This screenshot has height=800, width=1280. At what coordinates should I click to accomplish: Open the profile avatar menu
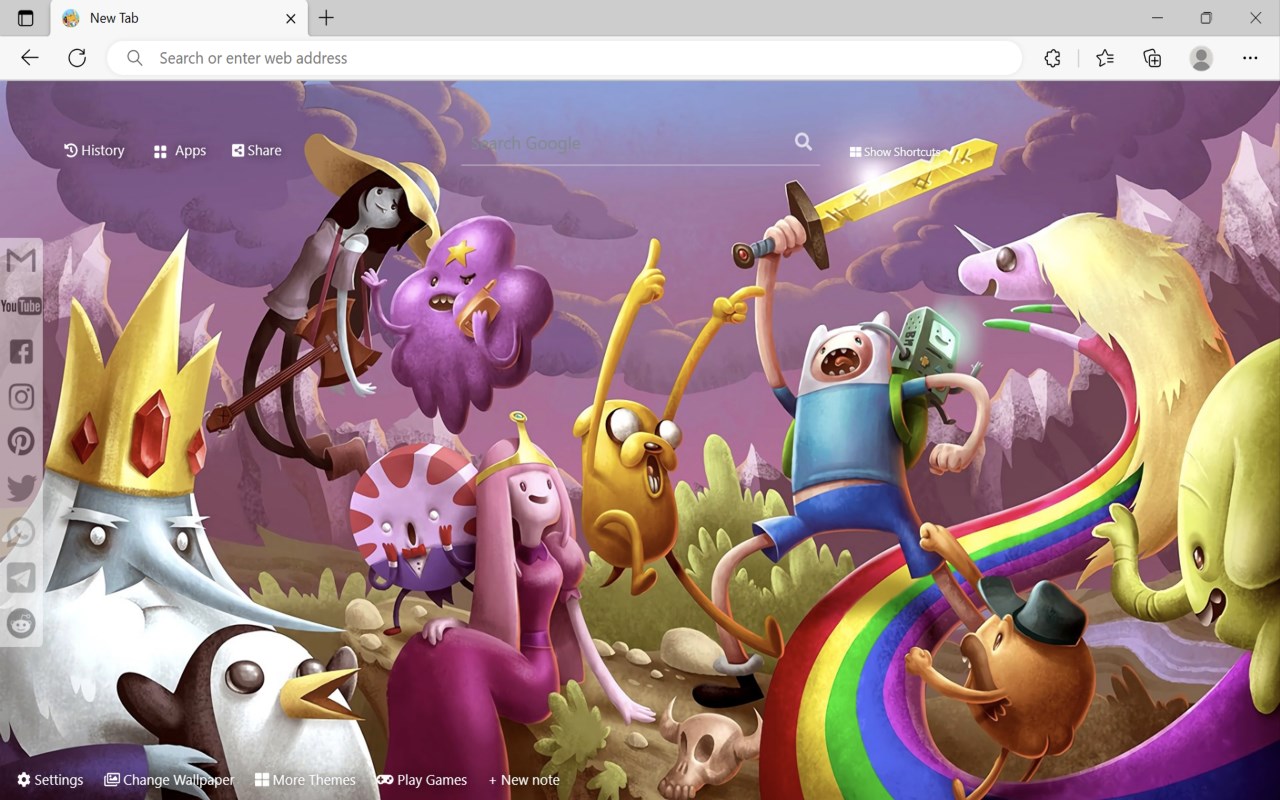(1201, 58)
